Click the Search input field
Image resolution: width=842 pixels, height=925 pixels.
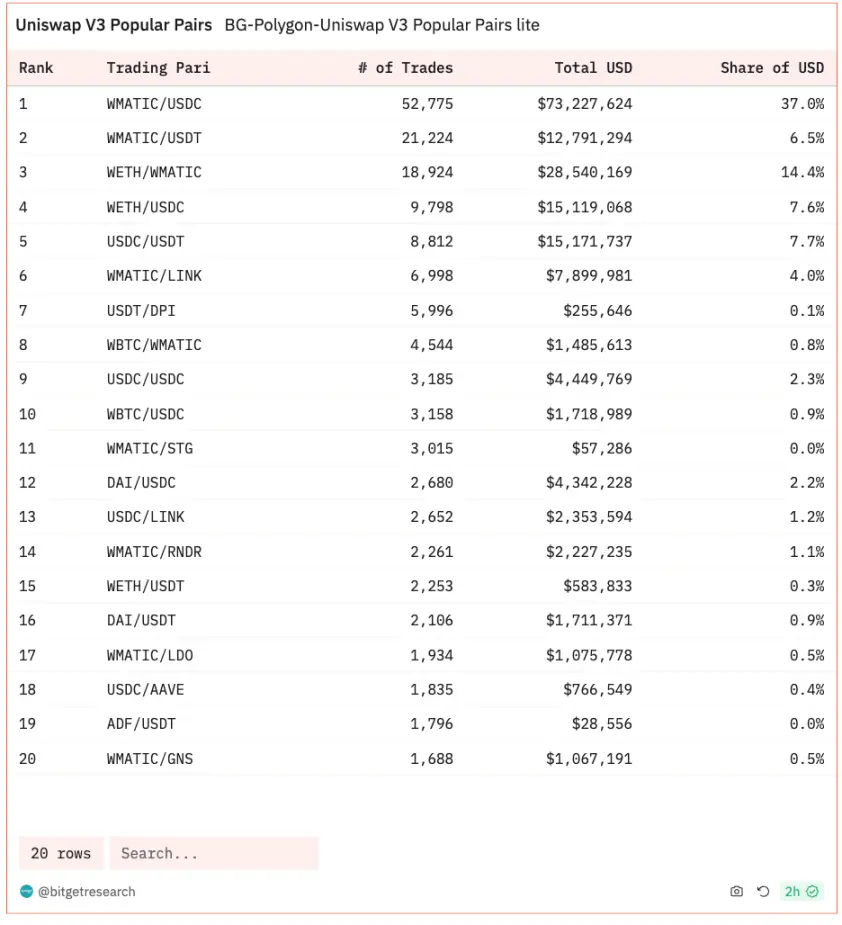[213, 853]
